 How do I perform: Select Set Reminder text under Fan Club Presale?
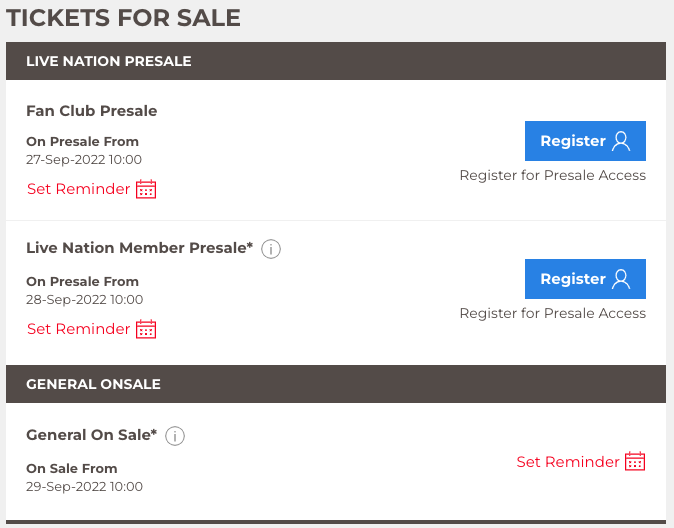pos(78,189)
